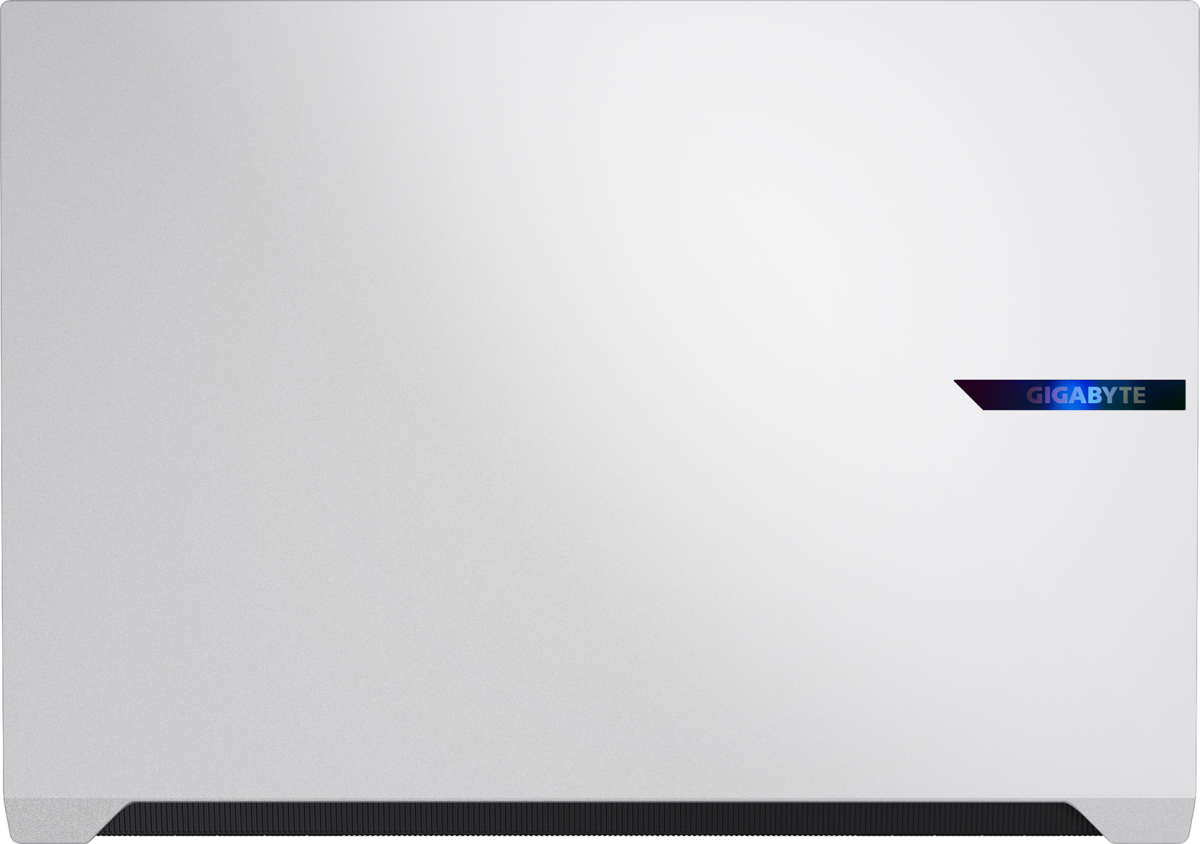Click the top-left rounded corner of the lid
This screenshot has height=844, width=1200.
coord(10,10)
